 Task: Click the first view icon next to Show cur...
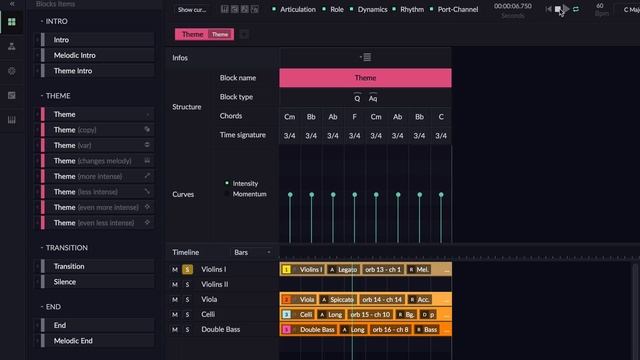(224, 9)
